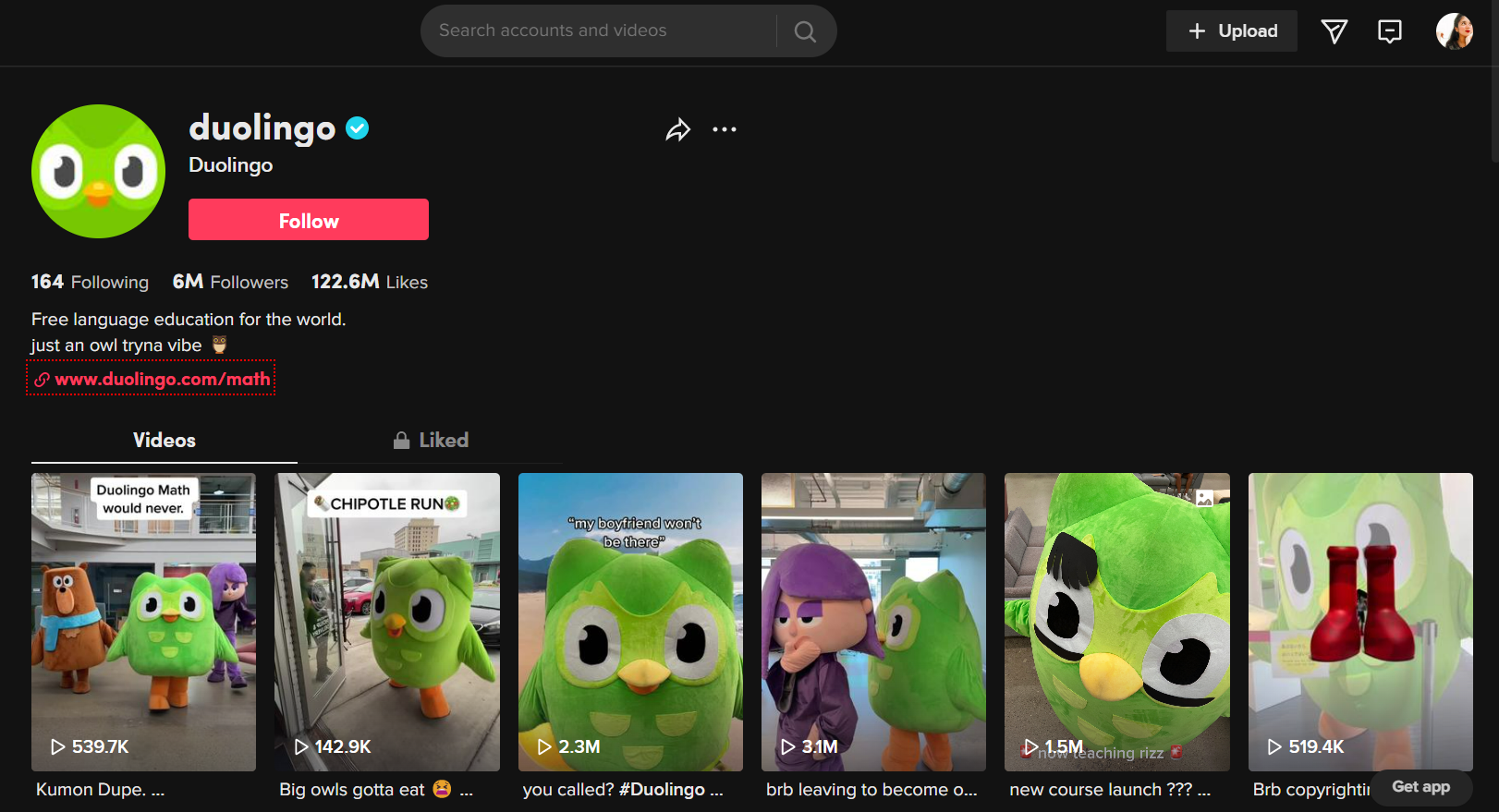Open the owl with eyebrow thumbnail
The image size is (1499, 812).
click(x=1117, y=622)
